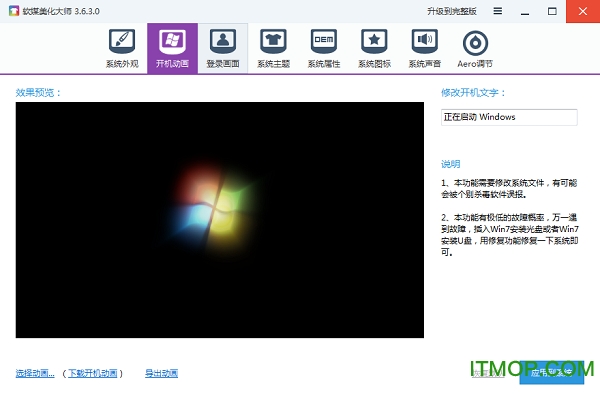This screenshot has width=600, height=394.
Task: Open the Aero调节 adjustment section
Action: 475,48
